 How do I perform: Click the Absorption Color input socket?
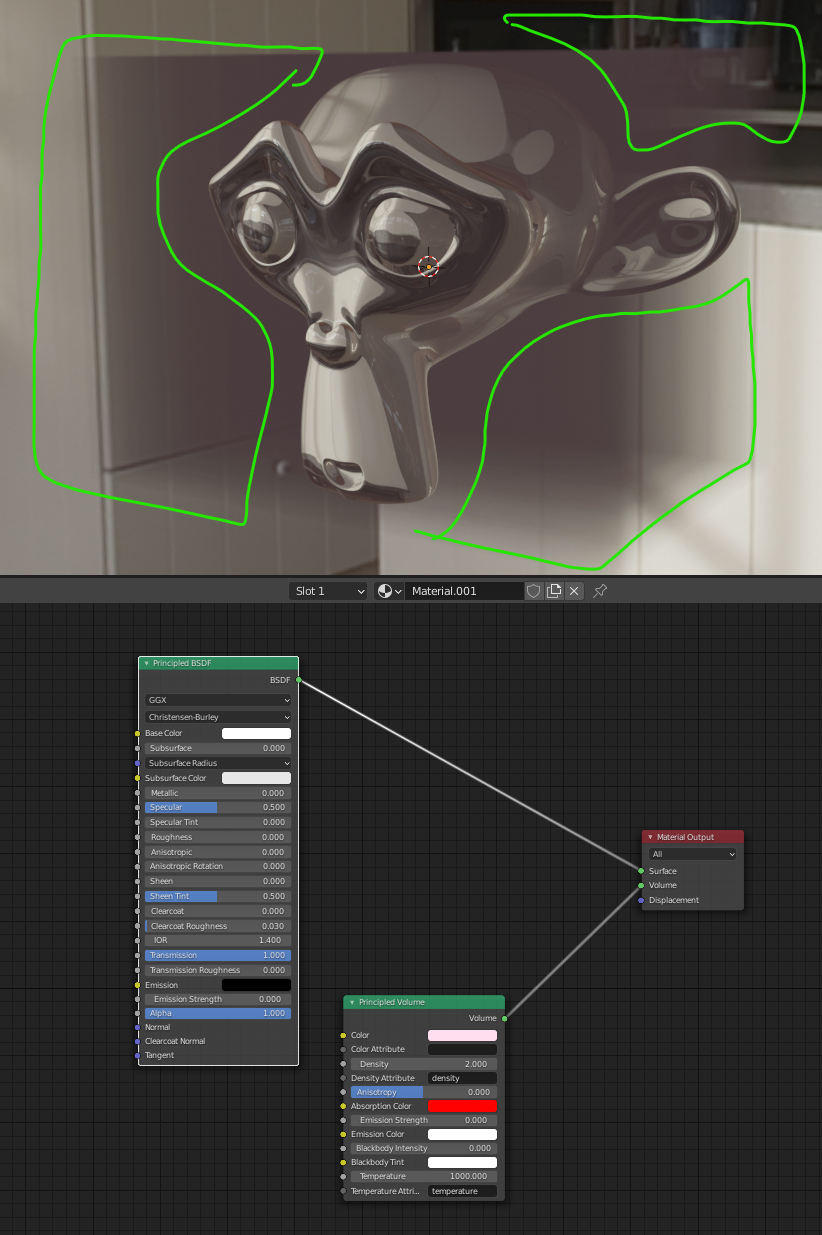[x=344, y=1106]
